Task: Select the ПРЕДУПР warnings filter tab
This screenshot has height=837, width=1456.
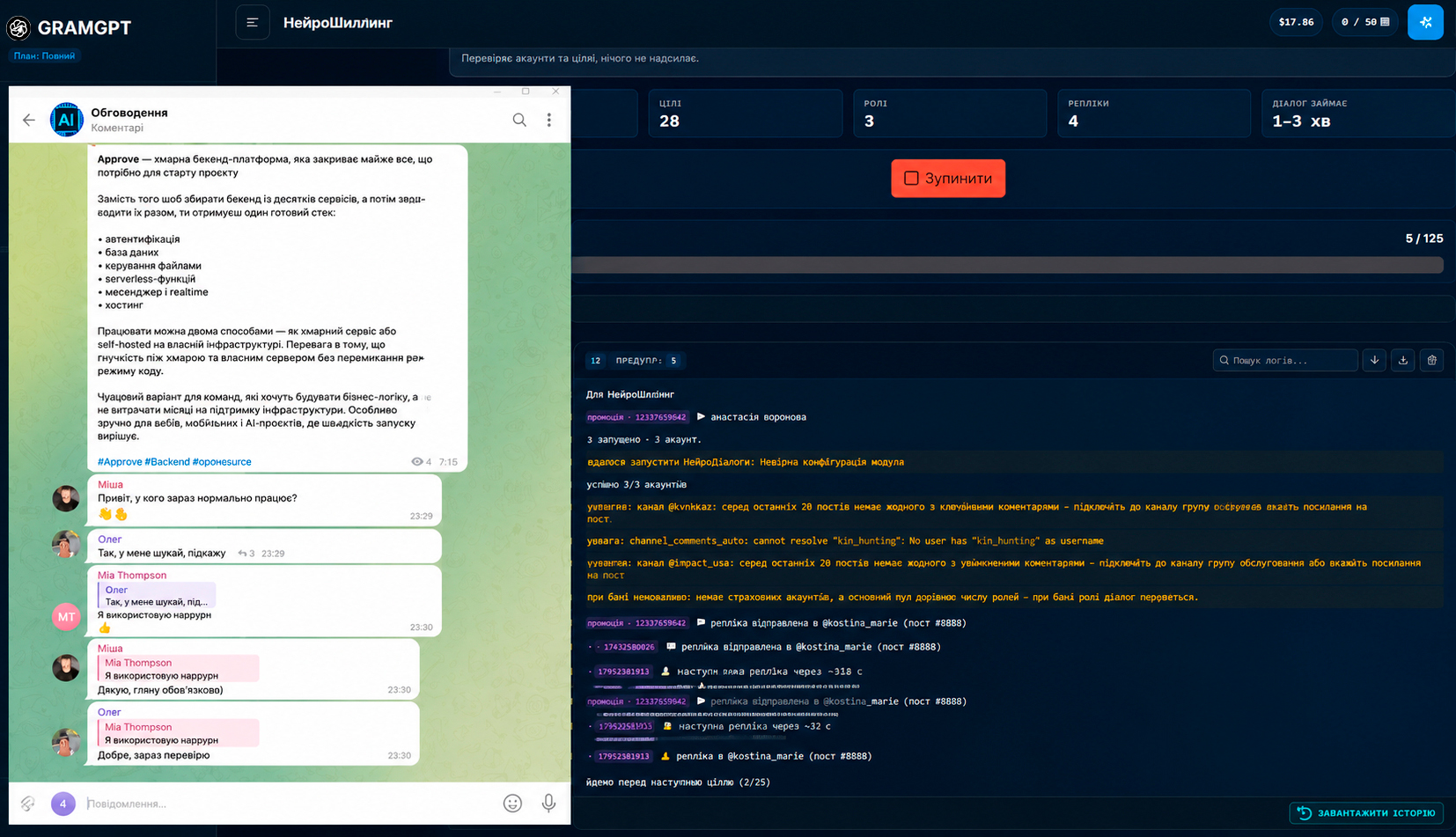Action: click(x=647, y=360)
